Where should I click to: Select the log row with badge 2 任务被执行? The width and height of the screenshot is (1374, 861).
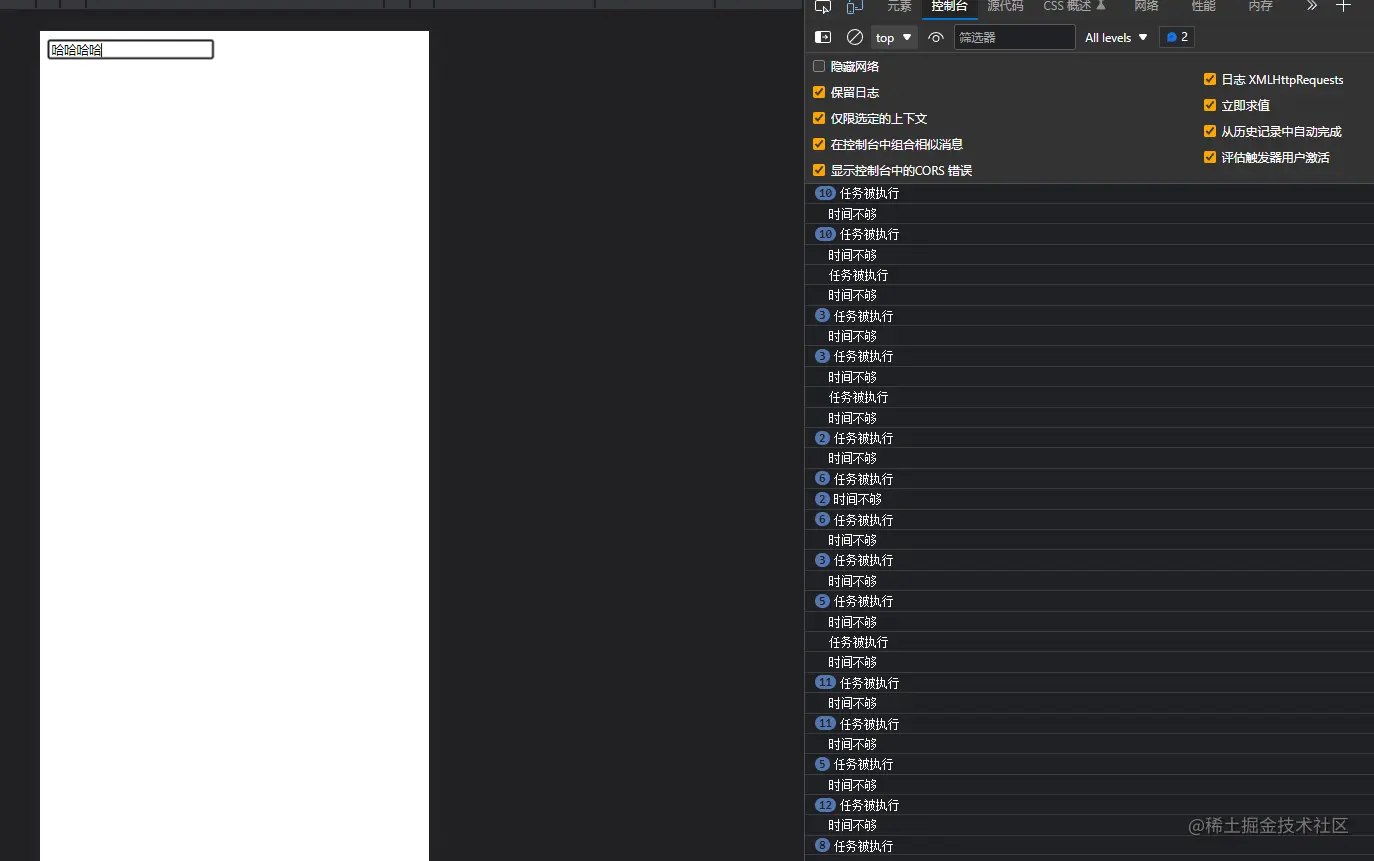click(x=1089, y=438)
